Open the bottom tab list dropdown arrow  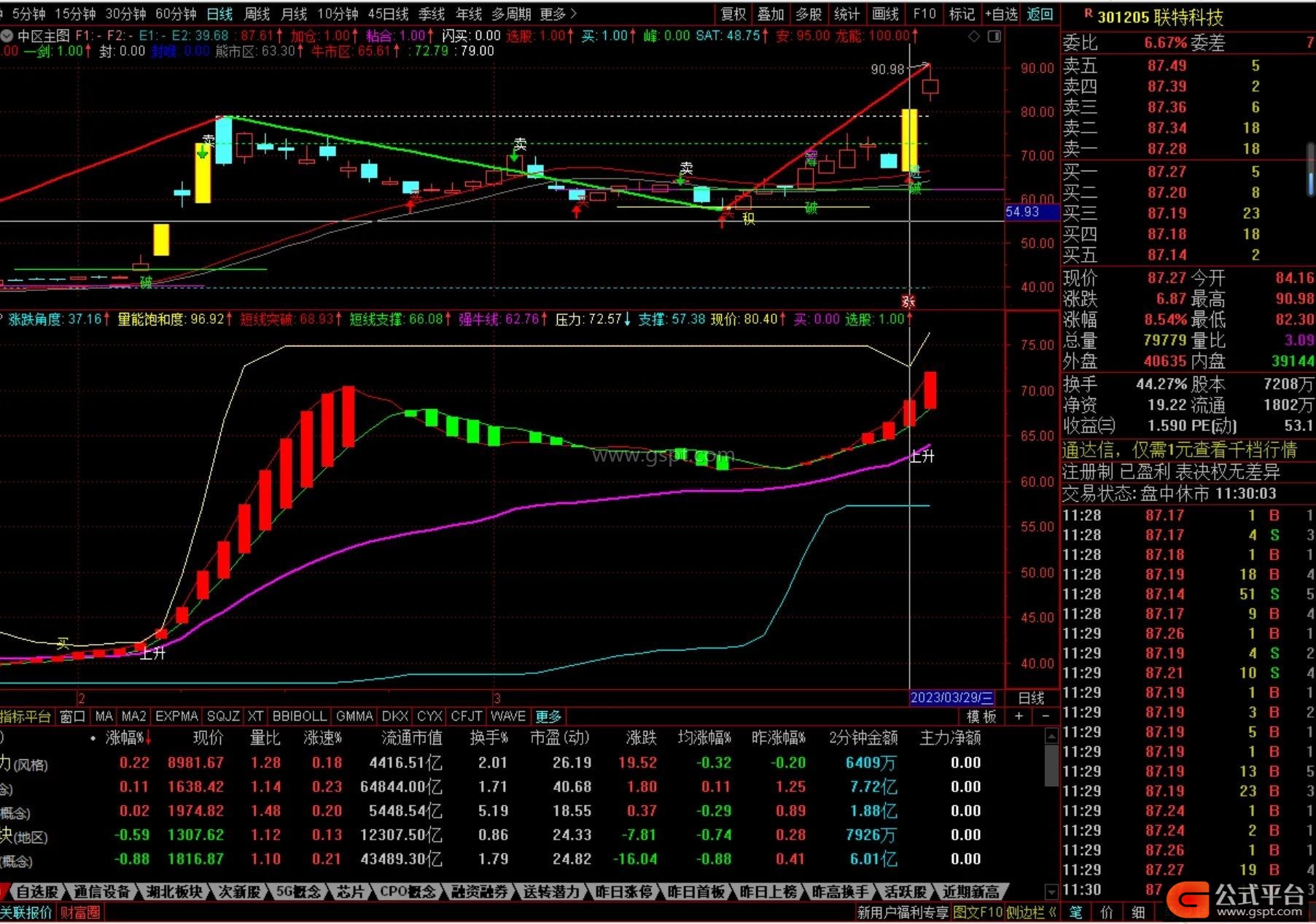pyautogui.click(x=1051, y=891)
